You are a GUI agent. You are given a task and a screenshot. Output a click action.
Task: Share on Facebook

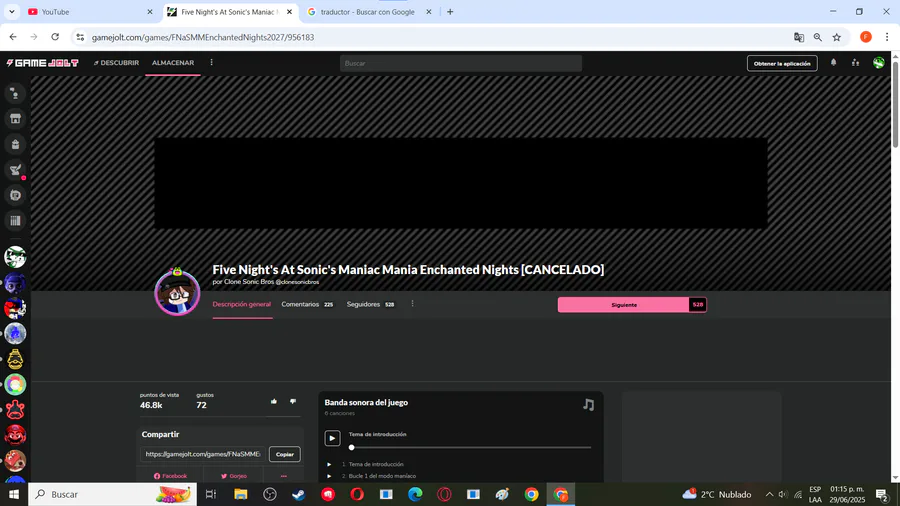(x=170, y=476)
